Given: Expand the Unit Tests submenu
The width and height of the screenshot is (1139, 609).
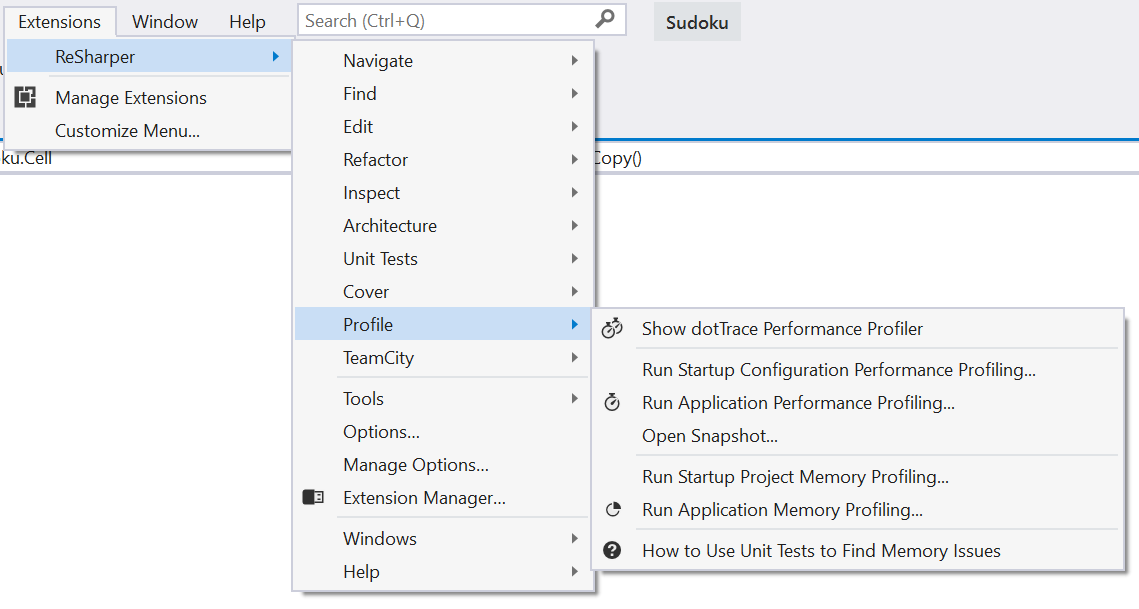Looking at the screenshot, I should coord(575,258).
